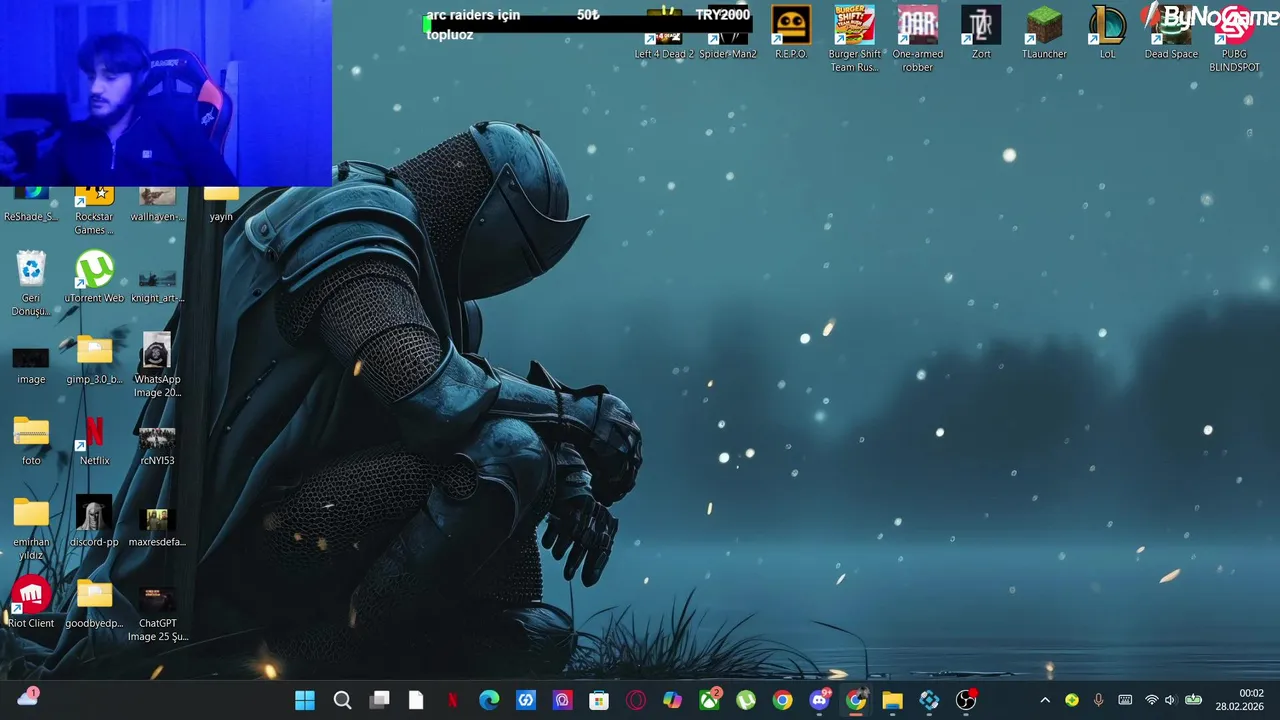Select the maxresdefa... image file
The image size is (1280, 720).
[x=157, y=527]
